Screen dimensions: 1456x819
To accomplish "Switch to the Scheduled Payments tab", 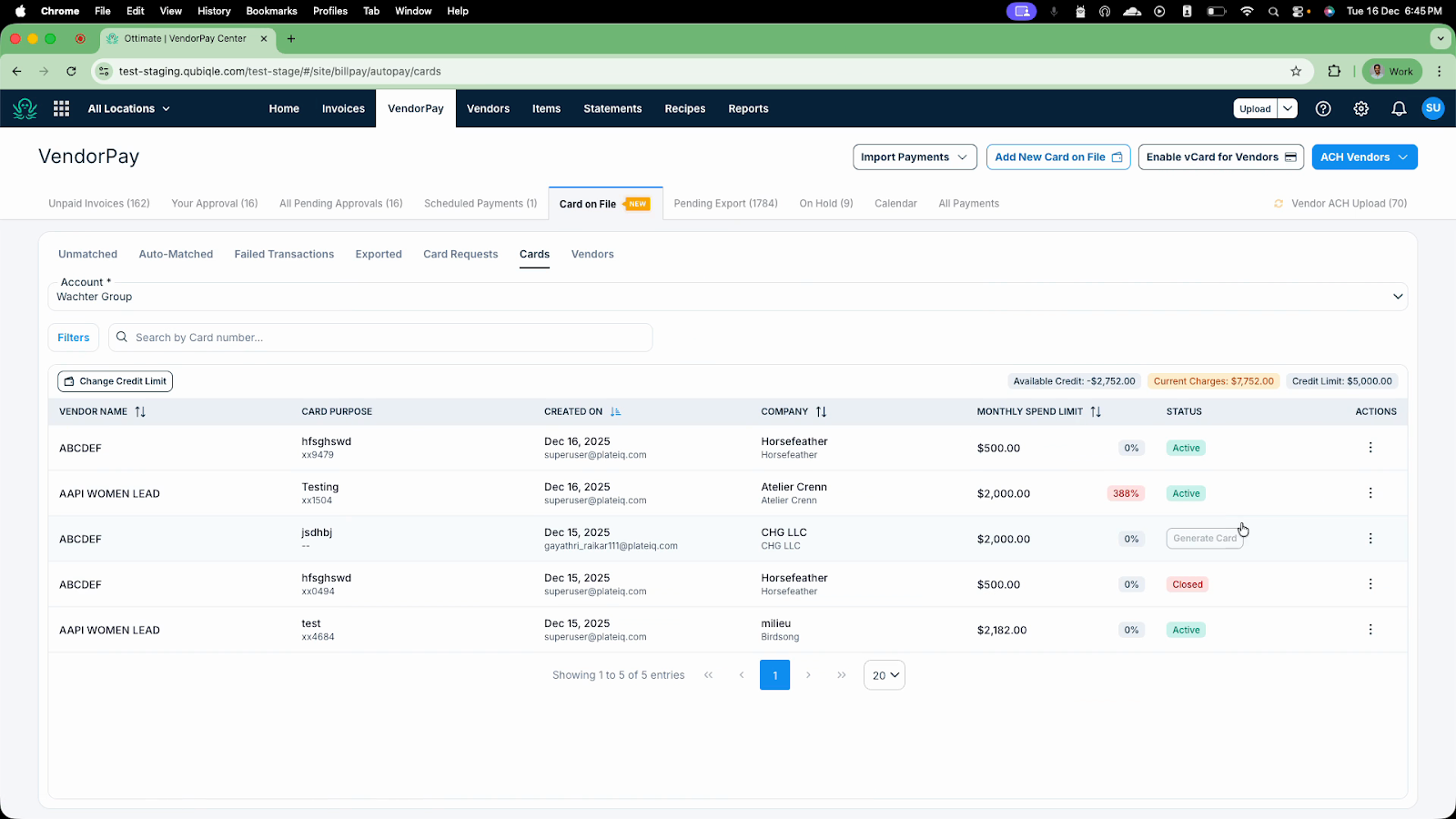I will click(x=480, y=204).
